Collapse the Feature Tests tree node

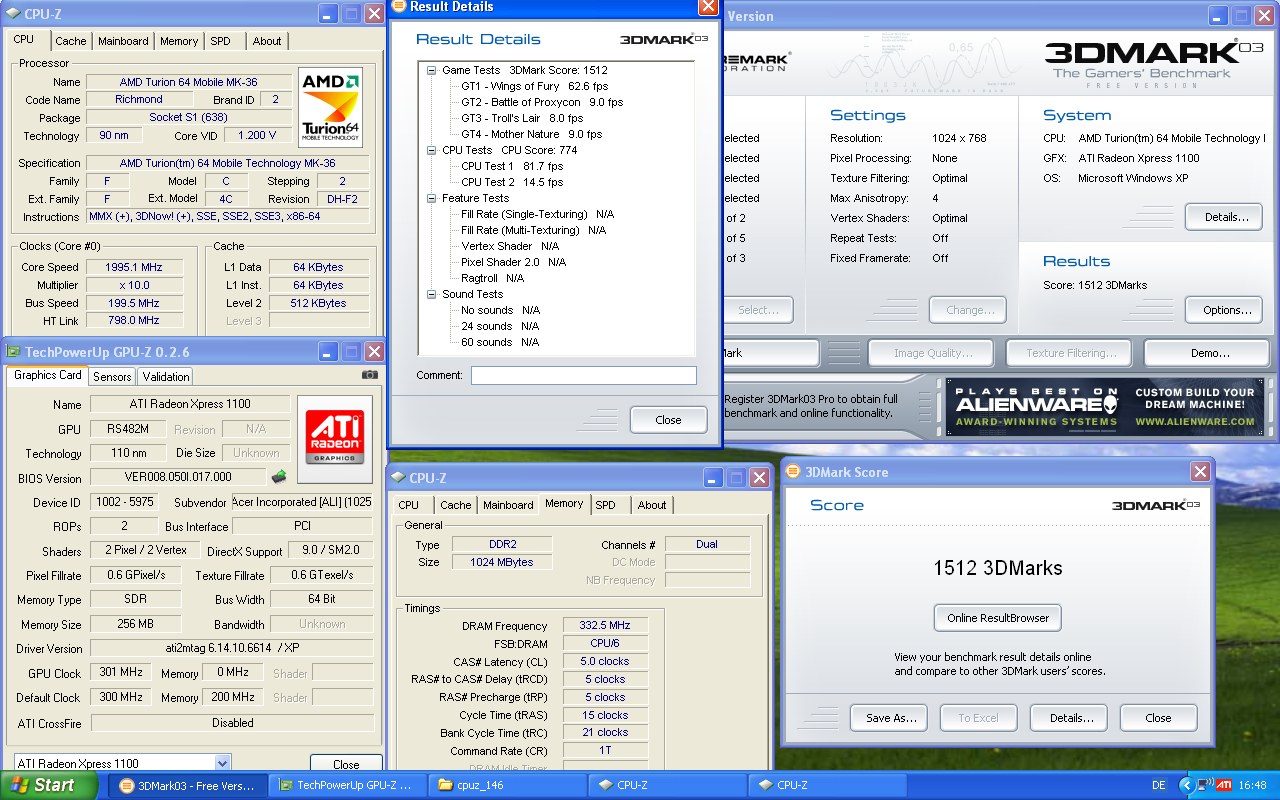pos(432,198)
